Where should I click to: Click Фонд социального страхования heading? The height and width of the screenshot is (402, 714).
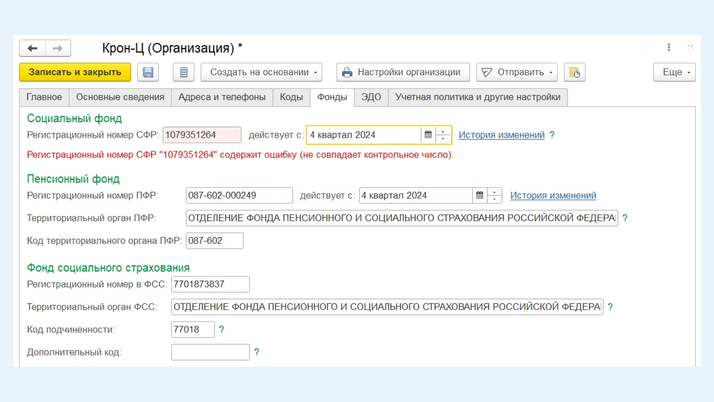pyautogui.click(x=108, y=268)
